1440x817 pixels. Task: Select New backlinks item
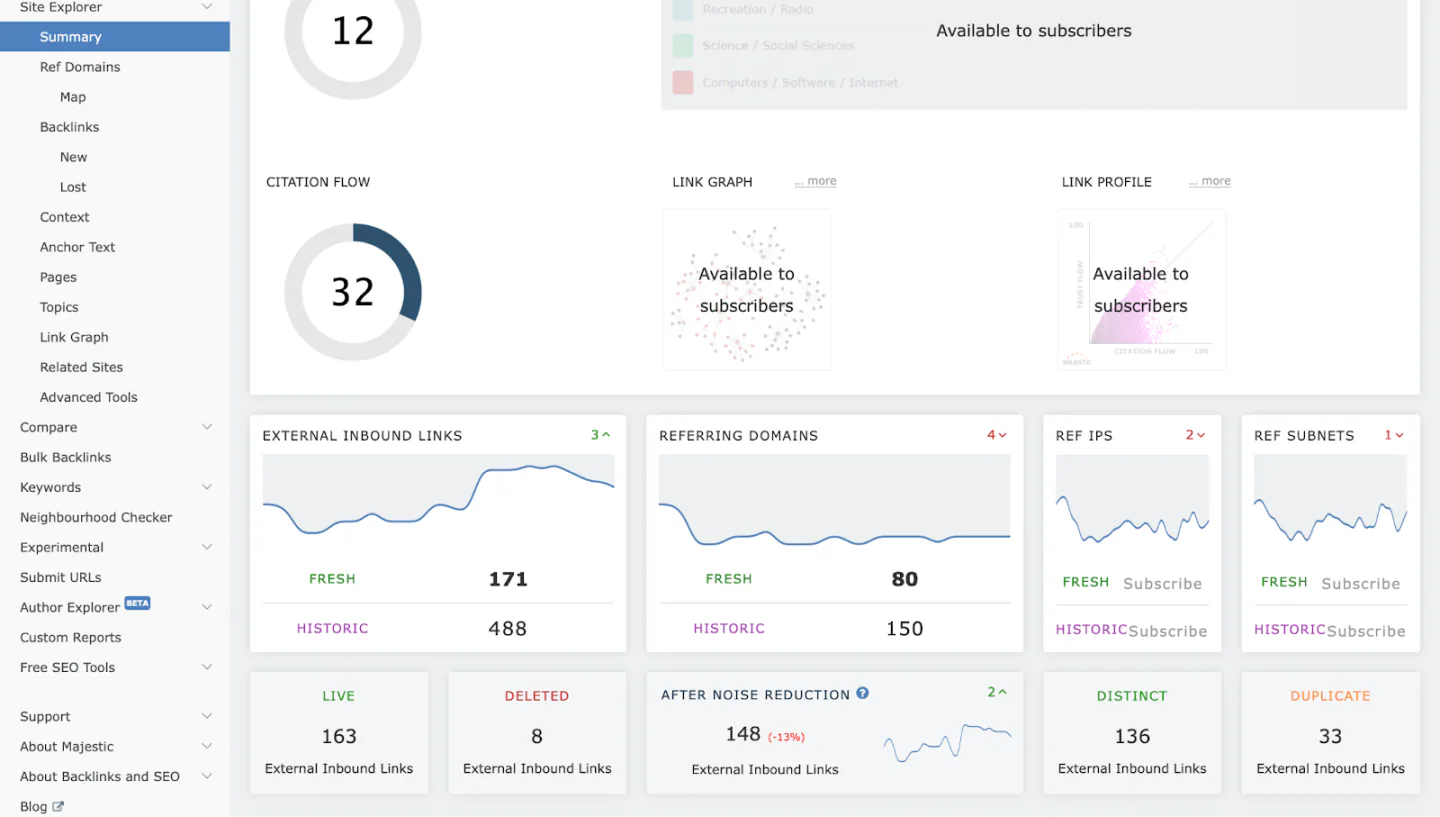[73, 157]
